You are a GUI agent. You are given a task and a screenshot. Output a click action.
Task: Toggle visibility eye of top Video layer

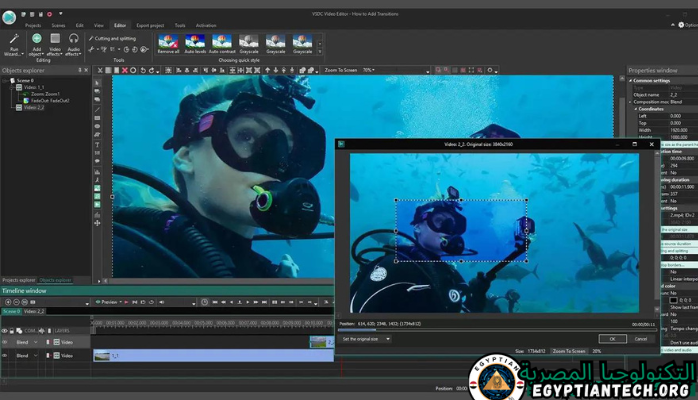5,341
